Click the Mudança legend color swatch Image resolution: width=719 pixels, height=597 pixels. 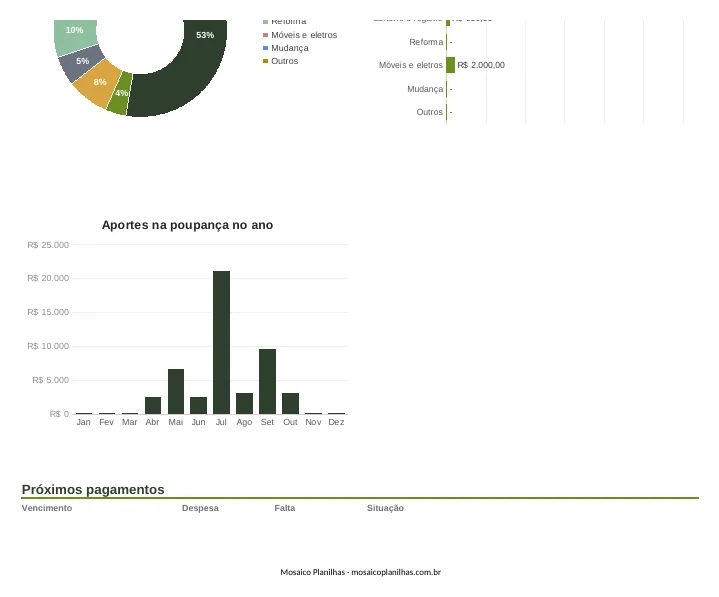click(265, 48)
